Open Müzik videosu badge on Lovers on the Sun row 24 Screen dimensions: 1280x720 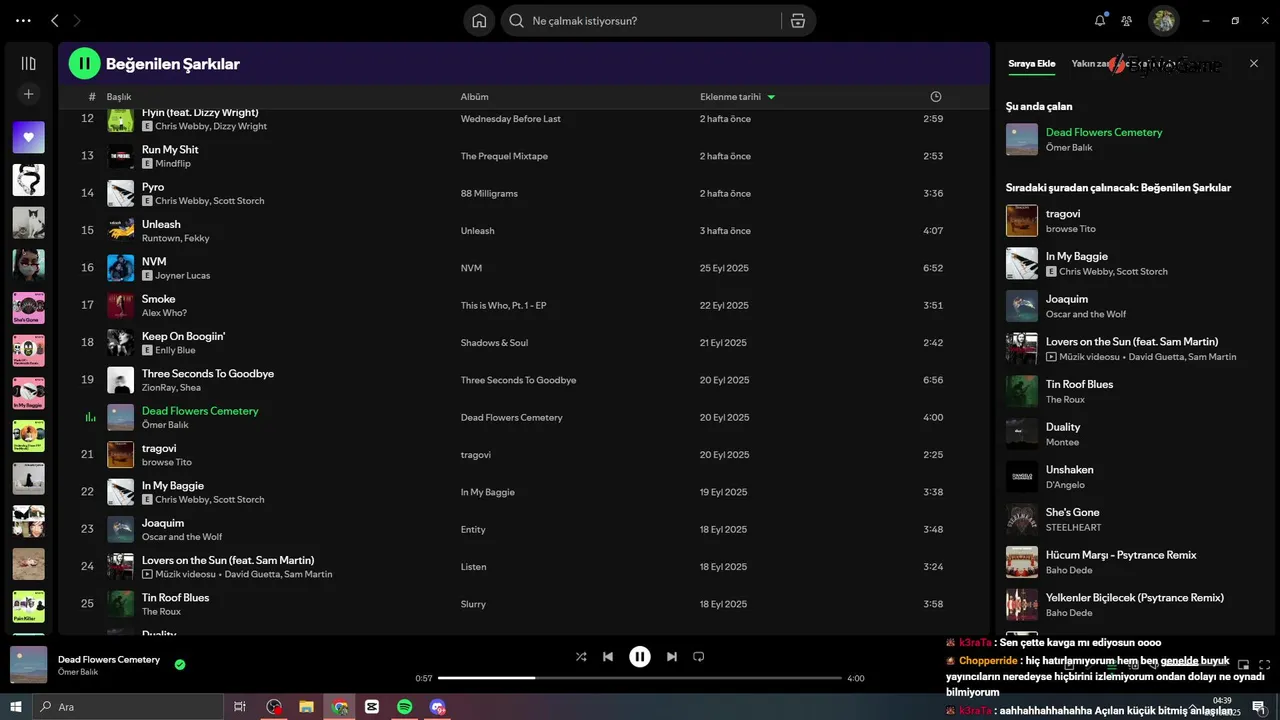coord(179,575)
